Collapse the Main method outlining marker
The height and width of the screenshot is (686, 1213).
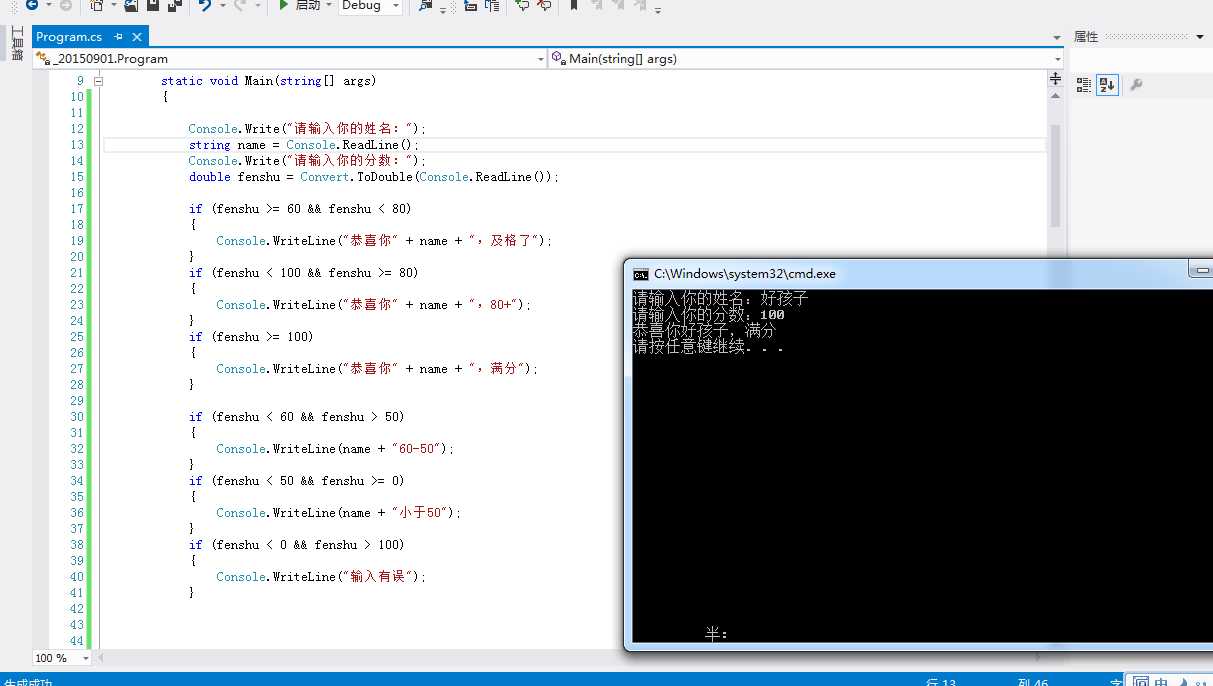98,81
